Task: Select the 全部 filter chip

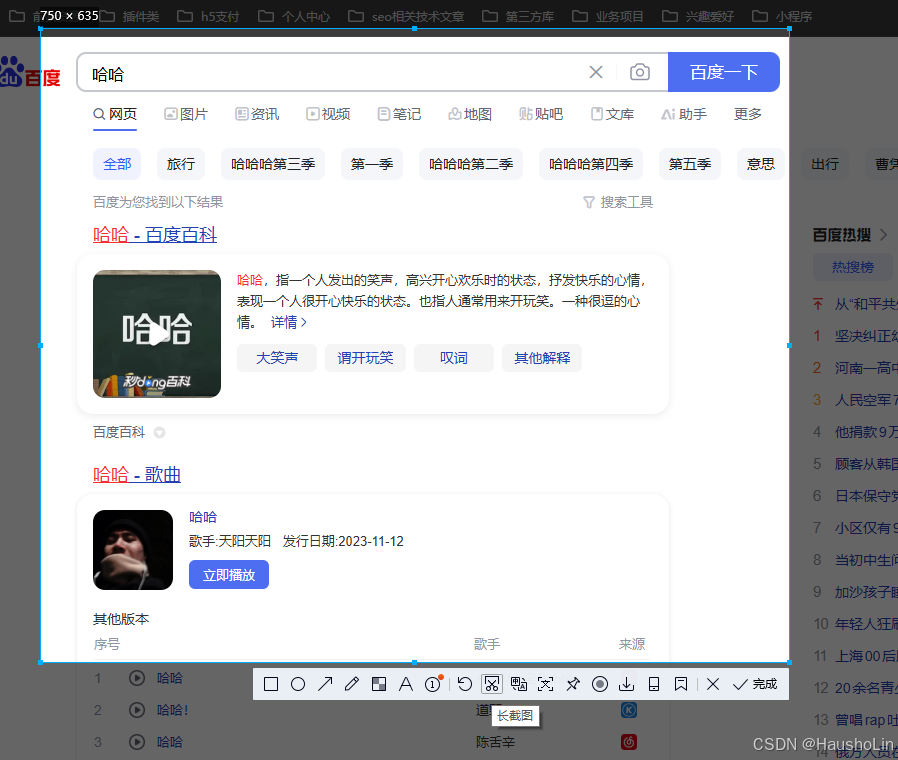Action: (117, 164)
